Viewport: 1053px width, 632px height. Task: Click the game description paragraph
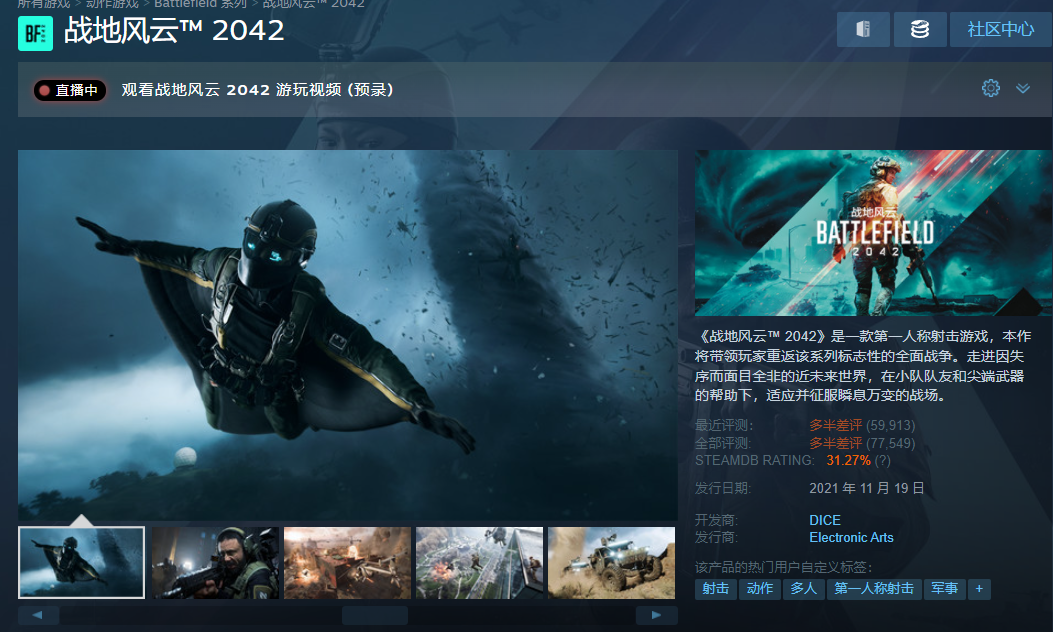863,365
